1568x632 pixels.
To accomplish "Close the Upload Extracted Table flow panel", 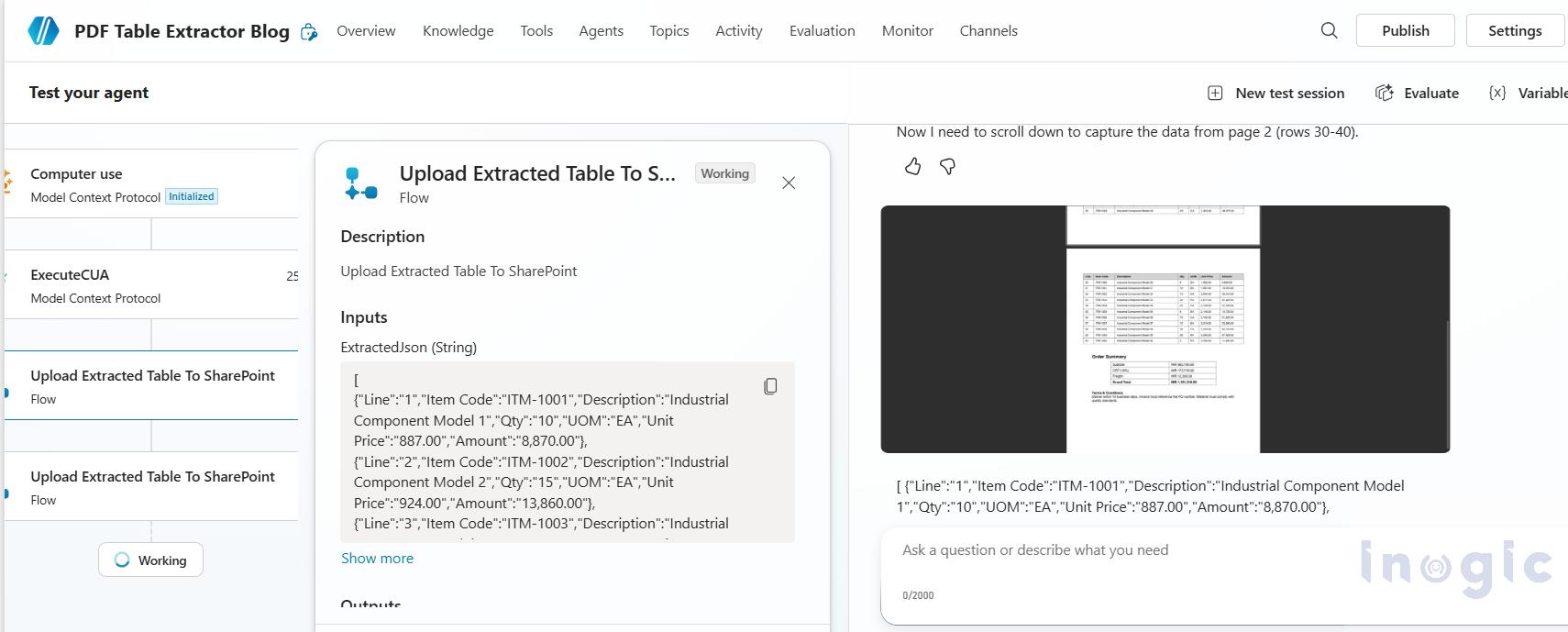I will tap(789, 183).
